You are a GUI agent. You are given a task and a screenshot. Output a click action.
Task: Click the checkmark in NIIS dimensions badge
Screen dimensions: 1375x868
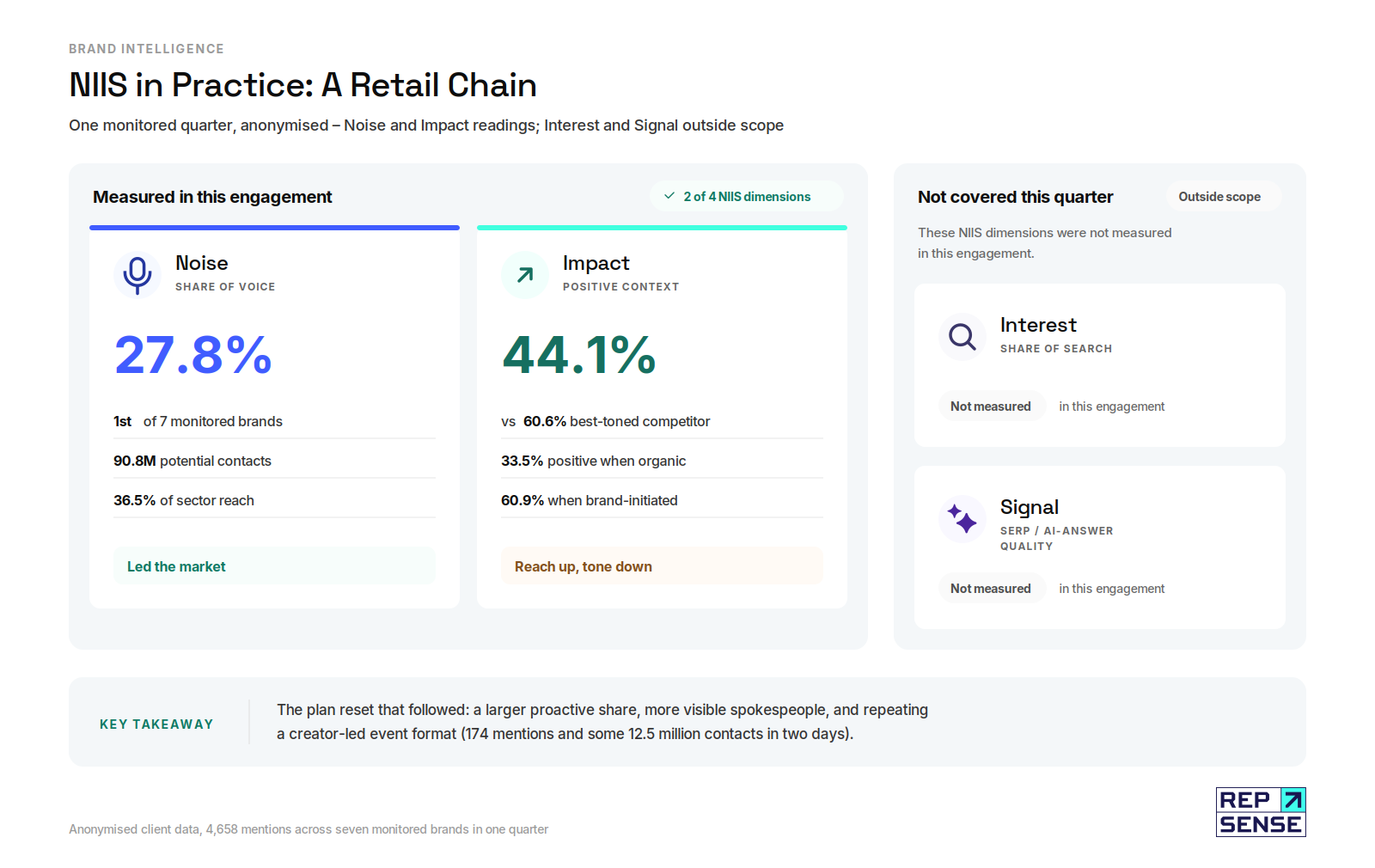click(669, 196)
